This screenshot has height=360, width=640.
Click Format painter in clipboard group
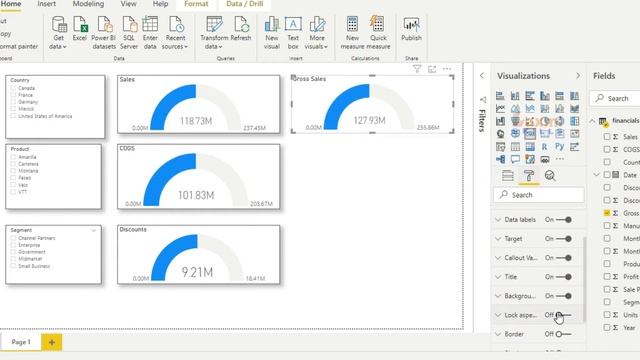pyautogui.click(x=19, y=47)
